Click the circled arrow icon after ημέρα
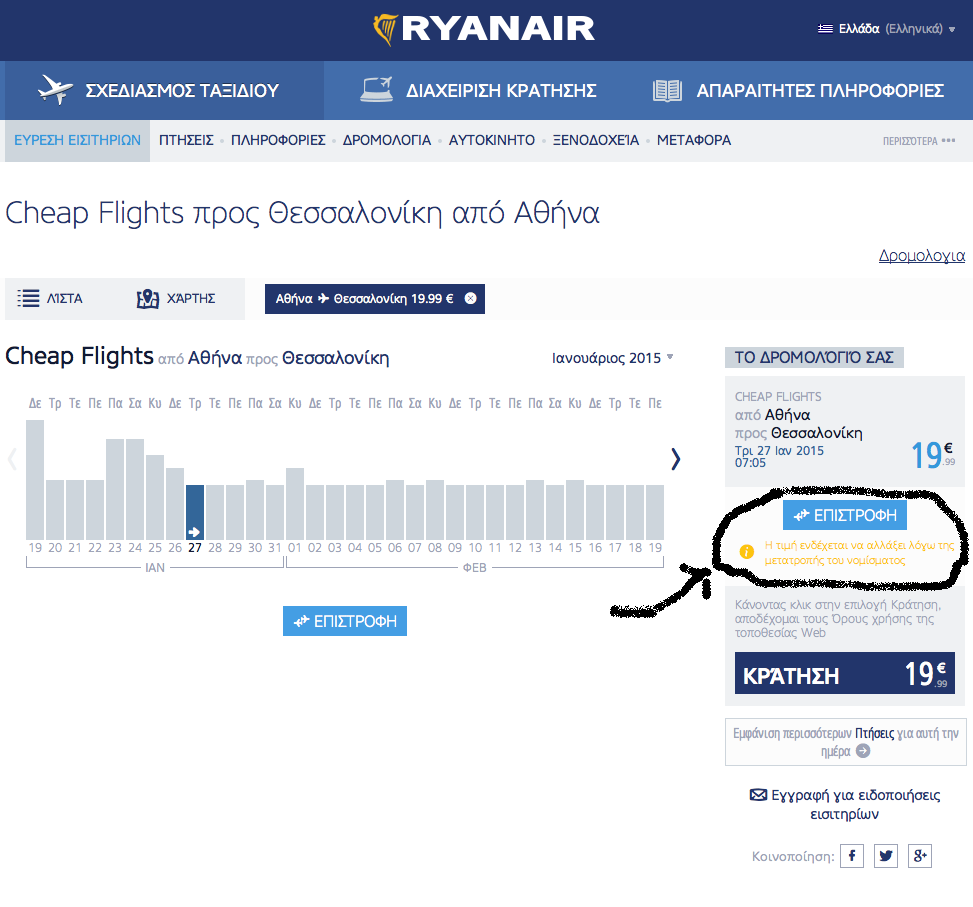This screenshot has width=973, height=907. click(863, 751)
